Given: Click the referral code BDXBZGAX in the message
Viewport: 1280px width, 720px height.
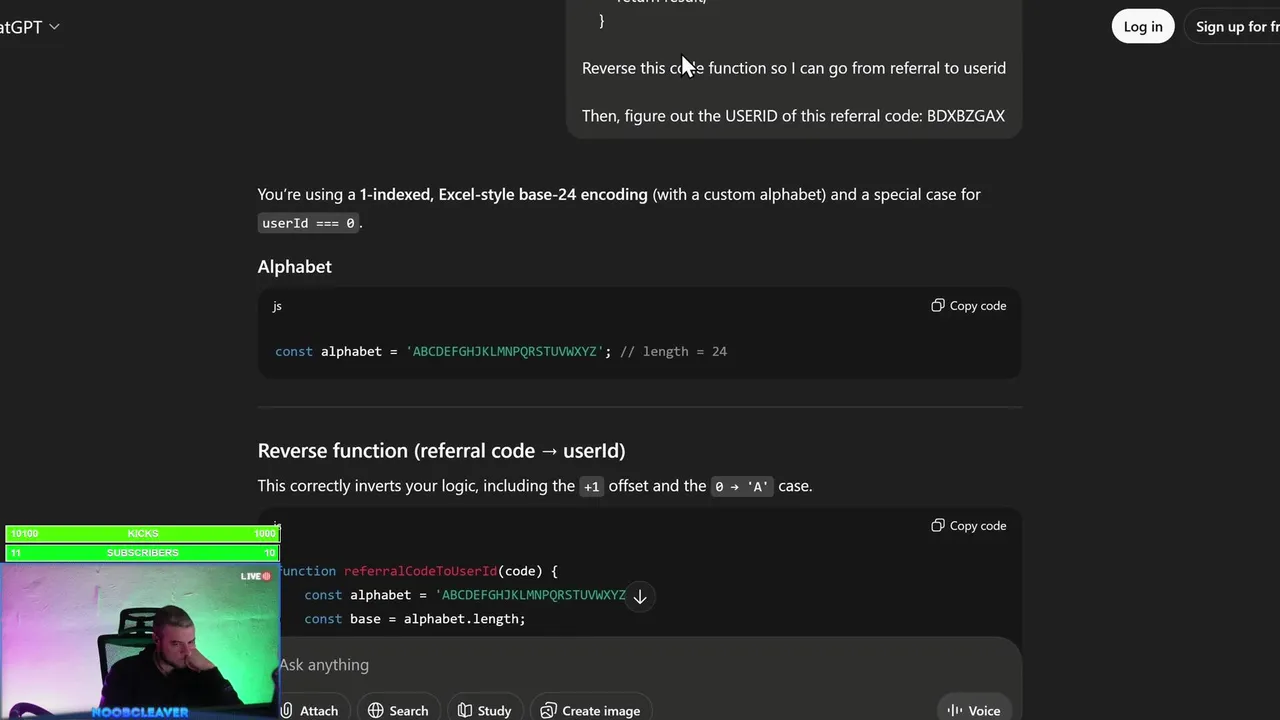Looking at the screenshot, I should tap(965, 116).
